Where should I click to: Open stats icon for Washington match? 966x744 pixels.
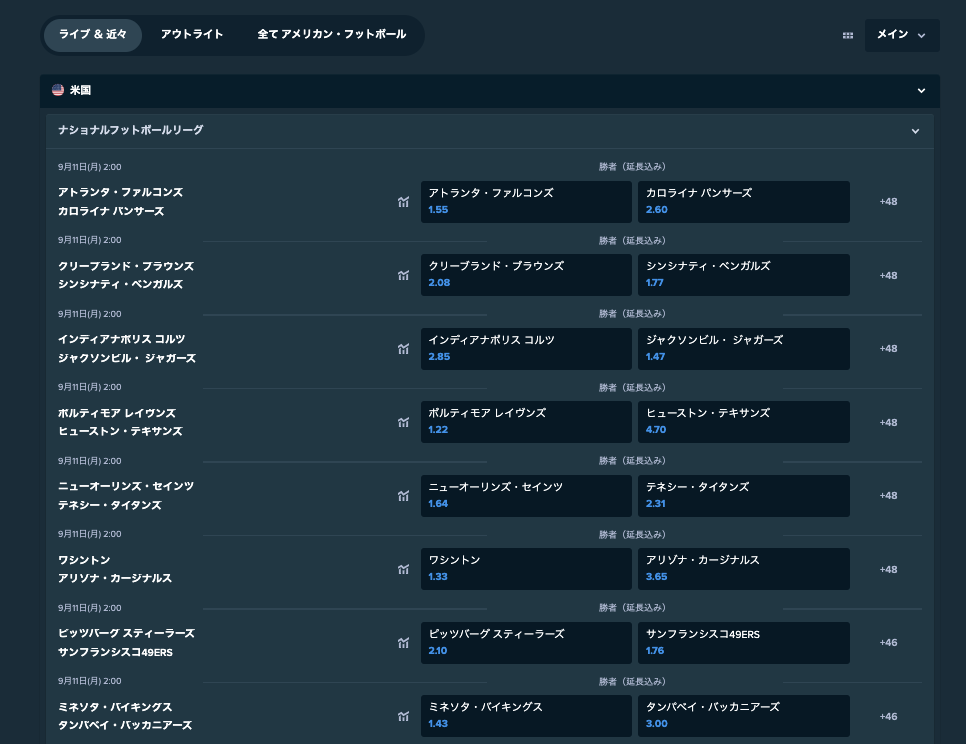(404, 569)
